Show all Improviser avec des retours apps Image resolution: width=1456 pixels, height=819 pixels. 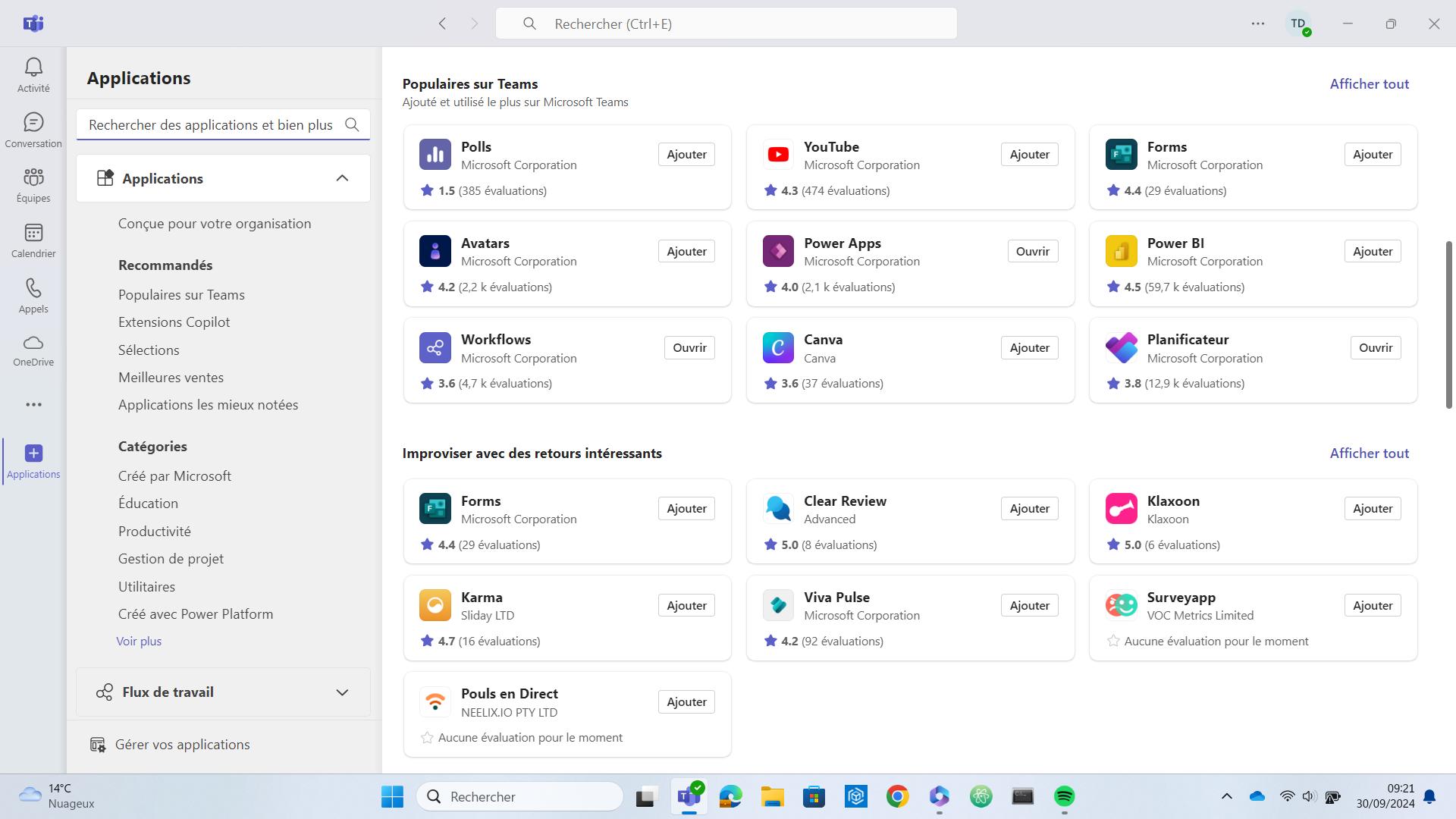pyautogui.click(x=1369, y=453)
